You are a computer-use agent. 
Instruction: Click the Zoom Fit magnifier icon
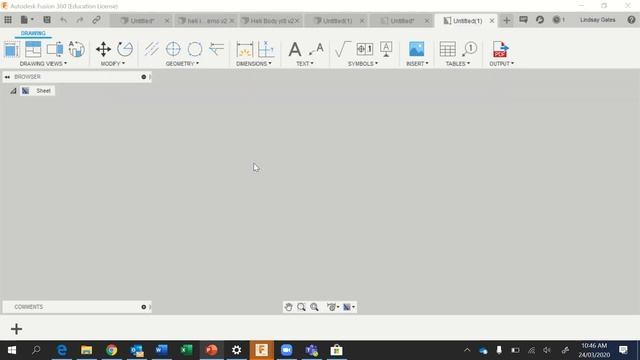click(314, 307)
